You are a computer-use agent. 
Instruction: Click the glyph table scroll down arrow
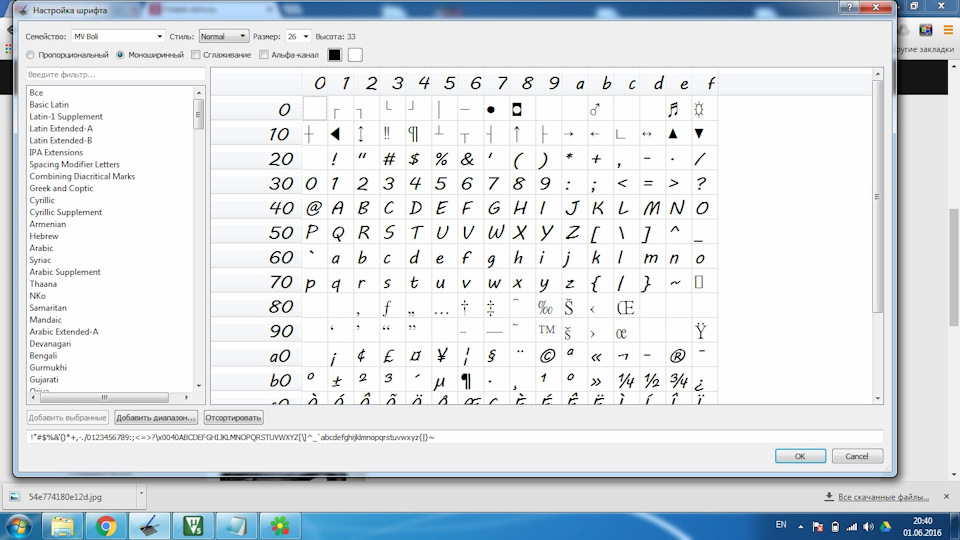pos(877,399)
